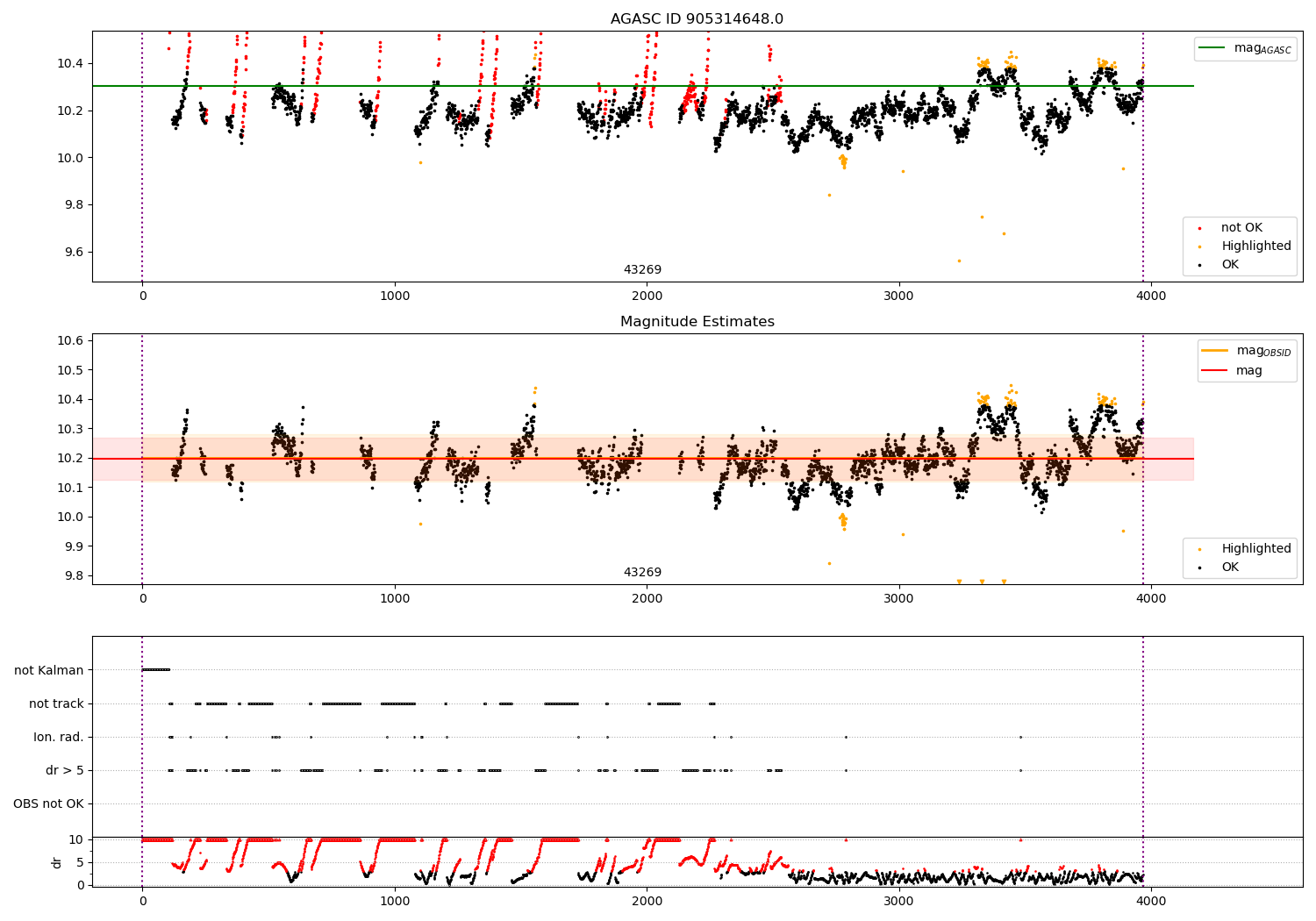This screenshot has width=1316, height=921.
Task: Select the 'not track' row label
Action: coord(56,703)
